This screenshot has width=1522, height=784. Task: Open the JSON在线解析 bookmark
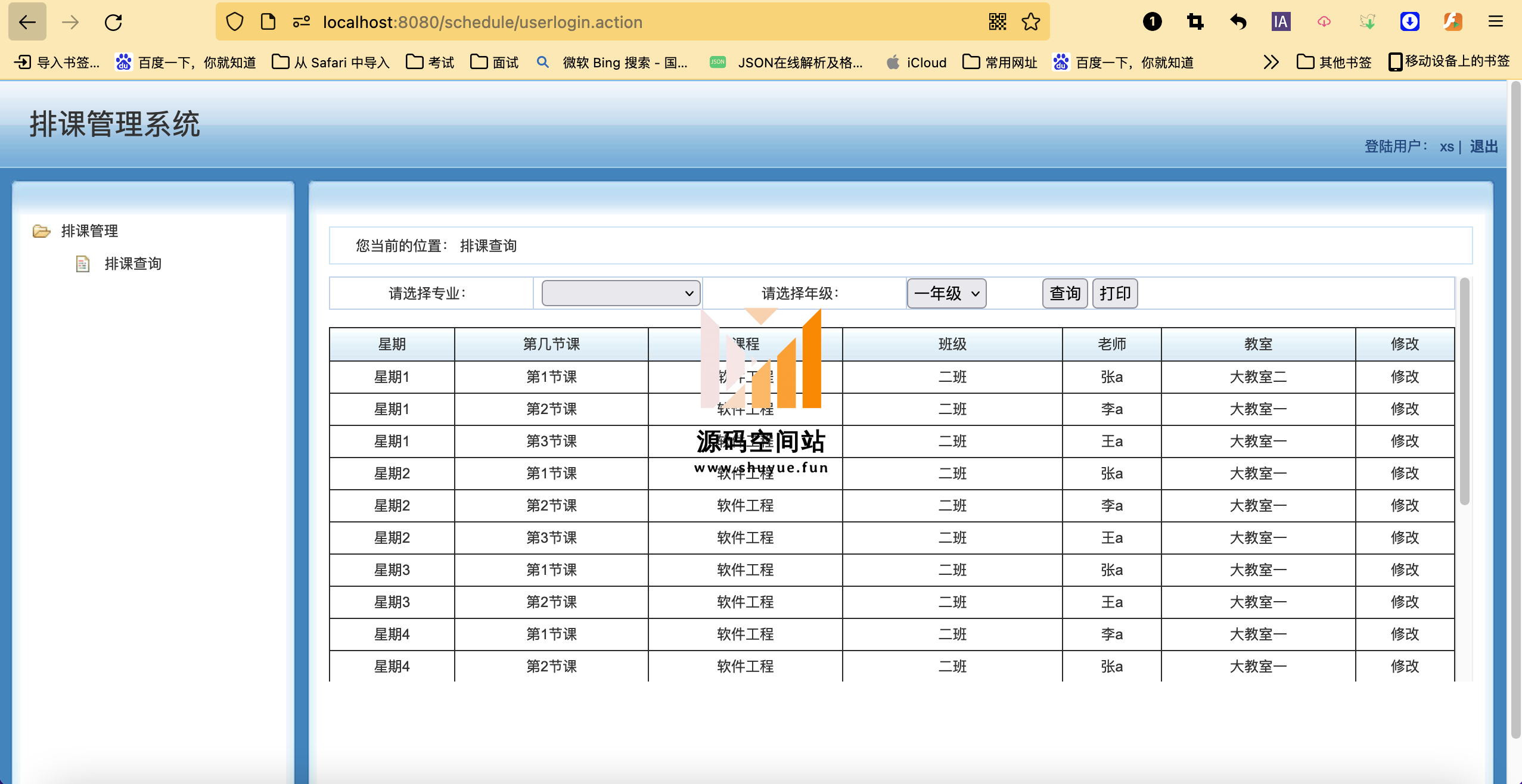(x=787, y=62)
